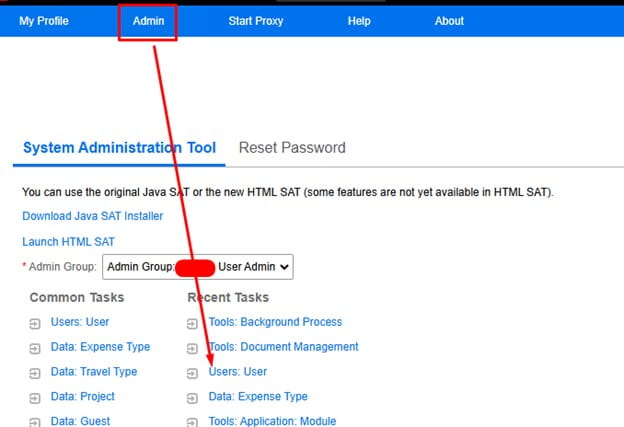
Task: Click arrow icon beside Users: User in Common Tasks
Action: (x=35, y=323)
